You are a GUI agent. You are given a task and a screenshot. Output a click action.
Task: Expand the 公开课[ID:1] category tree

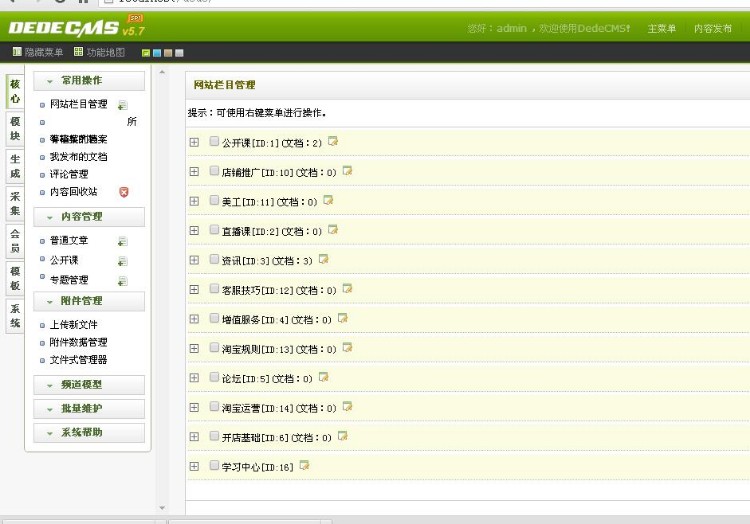(194, 142)
